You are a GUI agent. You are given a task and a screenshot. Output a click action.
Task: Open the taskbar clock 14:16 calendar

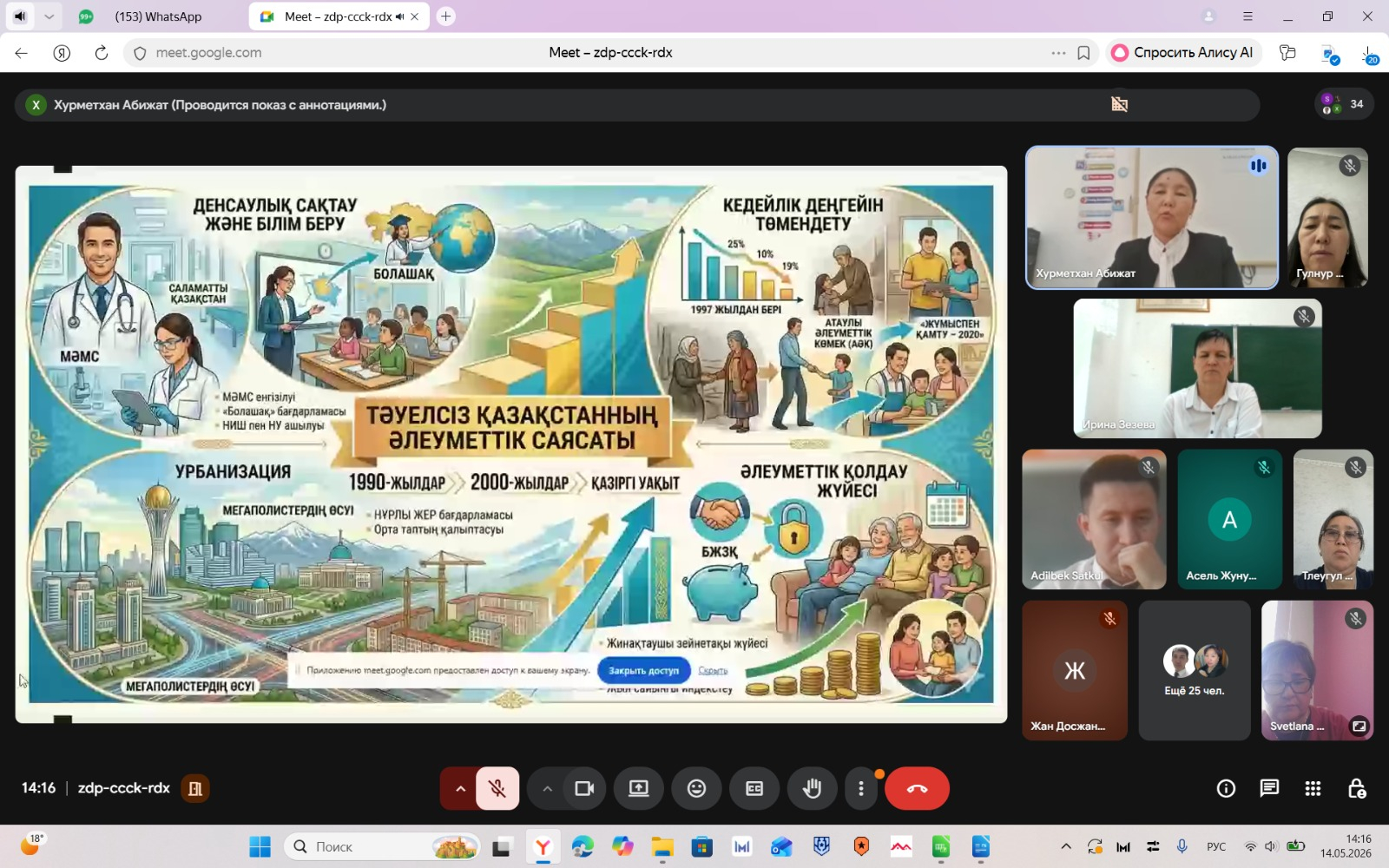click(x=1346, y=846)
